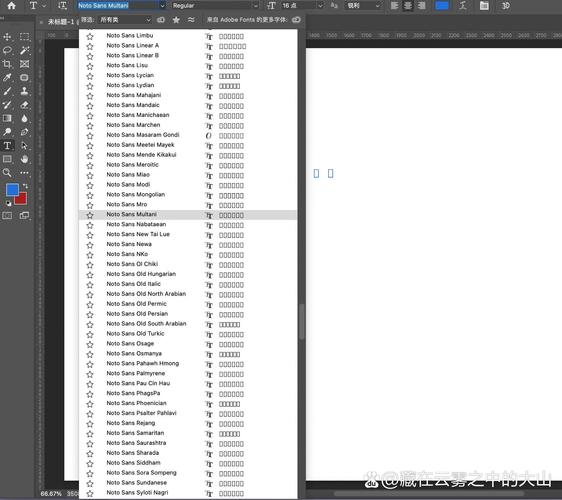Select the Brush tool

tap(7, 91)
